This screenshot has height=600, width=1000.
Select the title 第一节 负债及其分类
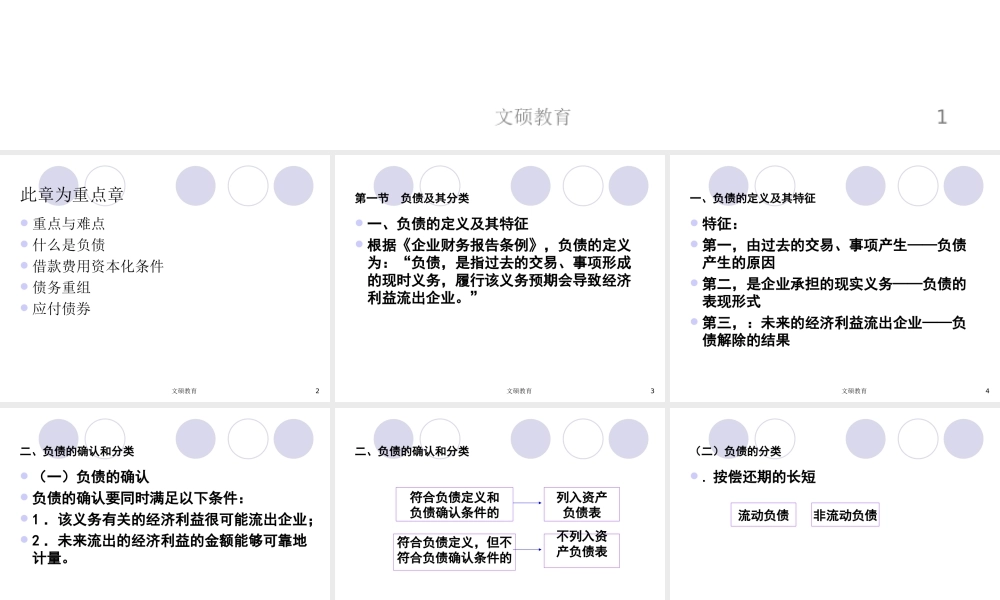coord(411,198)
